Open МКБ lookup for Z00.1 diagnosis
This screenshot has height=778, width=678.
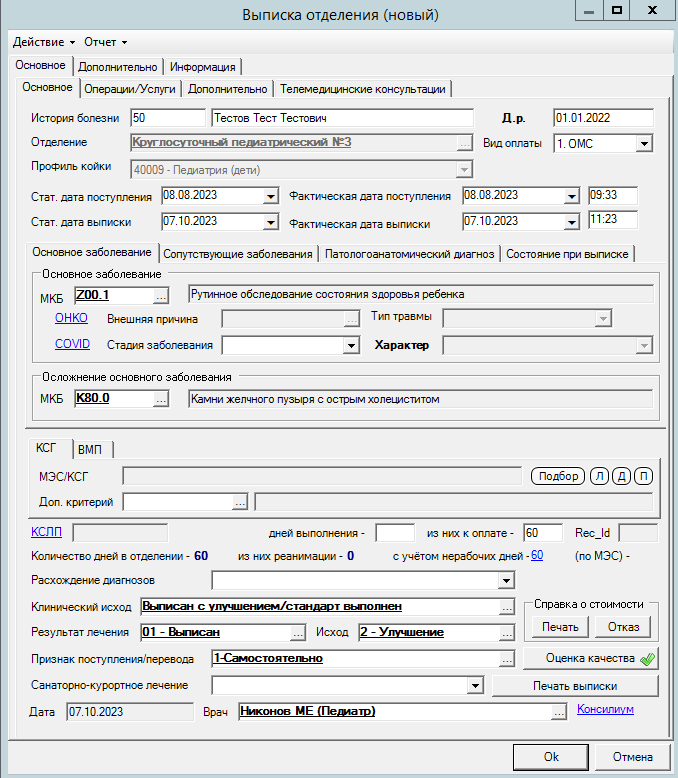(x=161, y=296)
